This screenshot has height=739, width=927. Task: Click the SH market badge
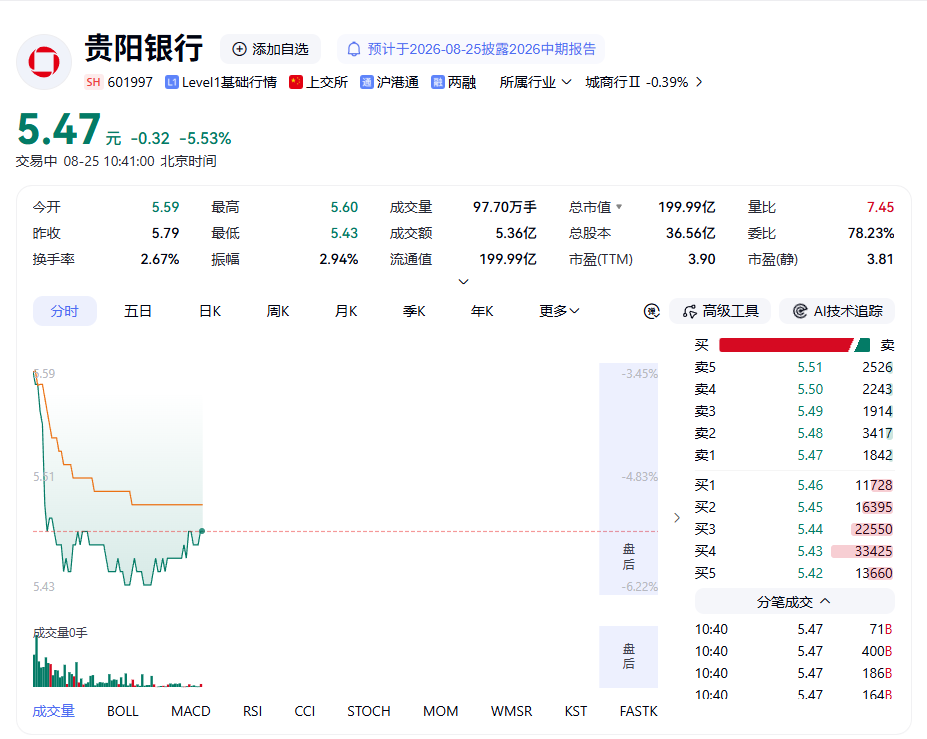pyautogui.click(x=93, y=82)
